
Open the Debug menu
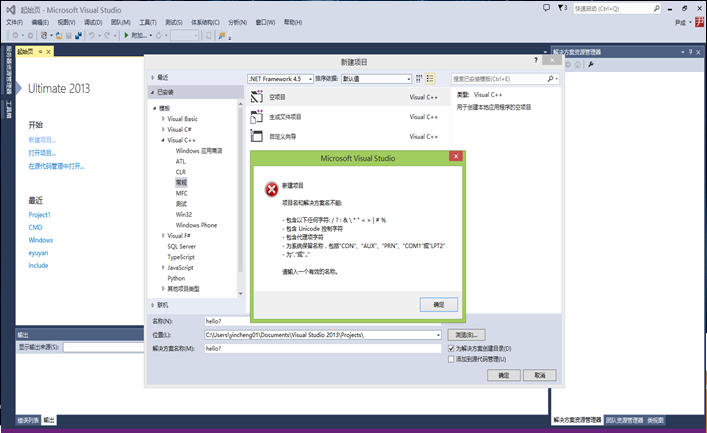(x=93, y=22)
